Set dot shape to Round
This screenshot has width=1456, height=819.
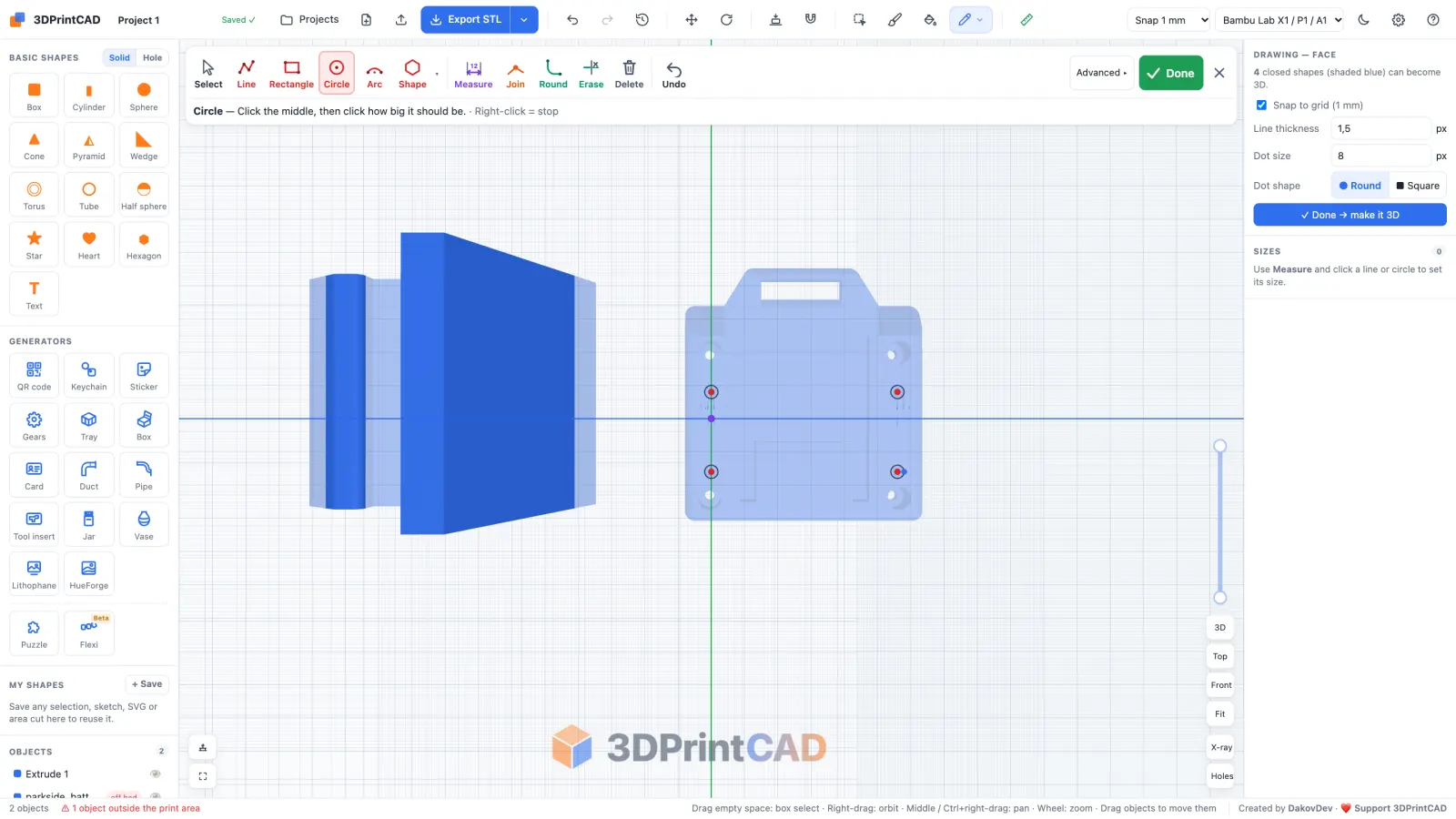tap(1360, 186)
